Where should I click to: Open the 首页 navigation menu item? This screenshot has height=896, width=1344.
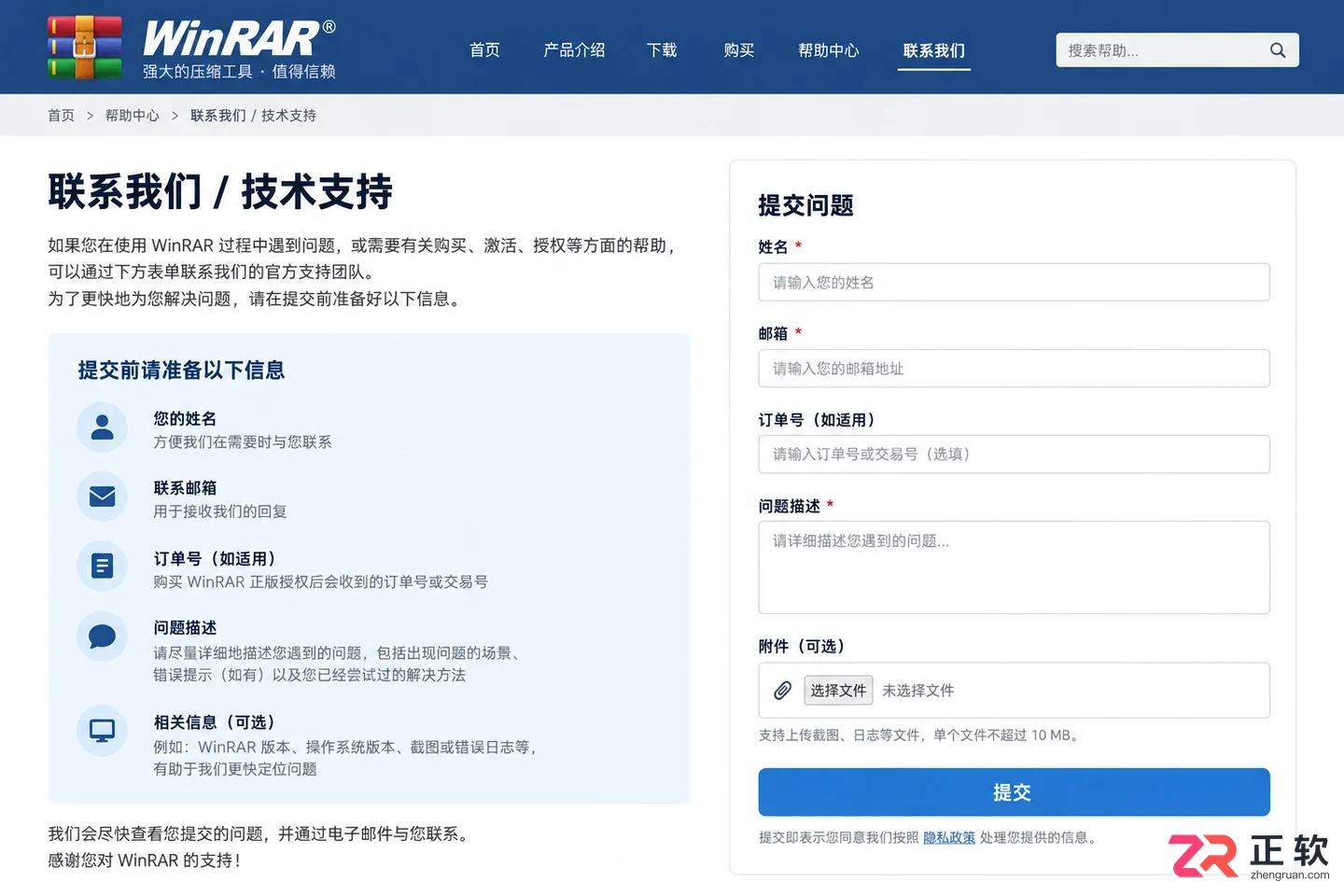[484, 50]
